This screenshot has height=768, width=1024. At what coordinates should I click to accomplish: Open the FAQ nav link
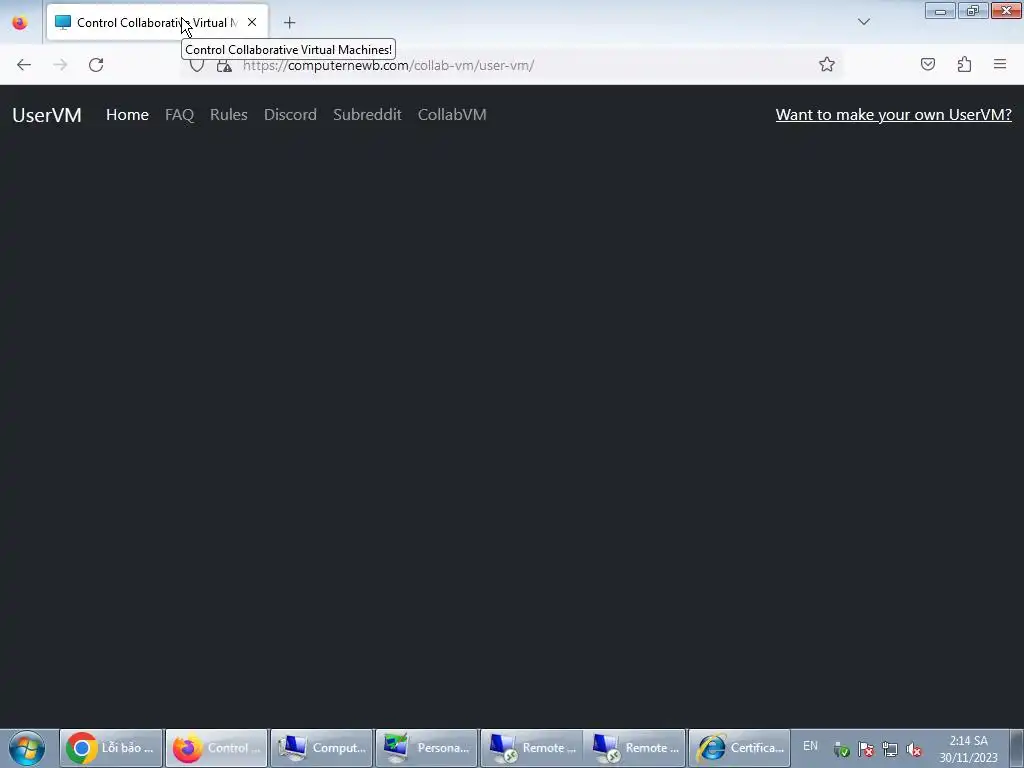(x=180, y=115)
